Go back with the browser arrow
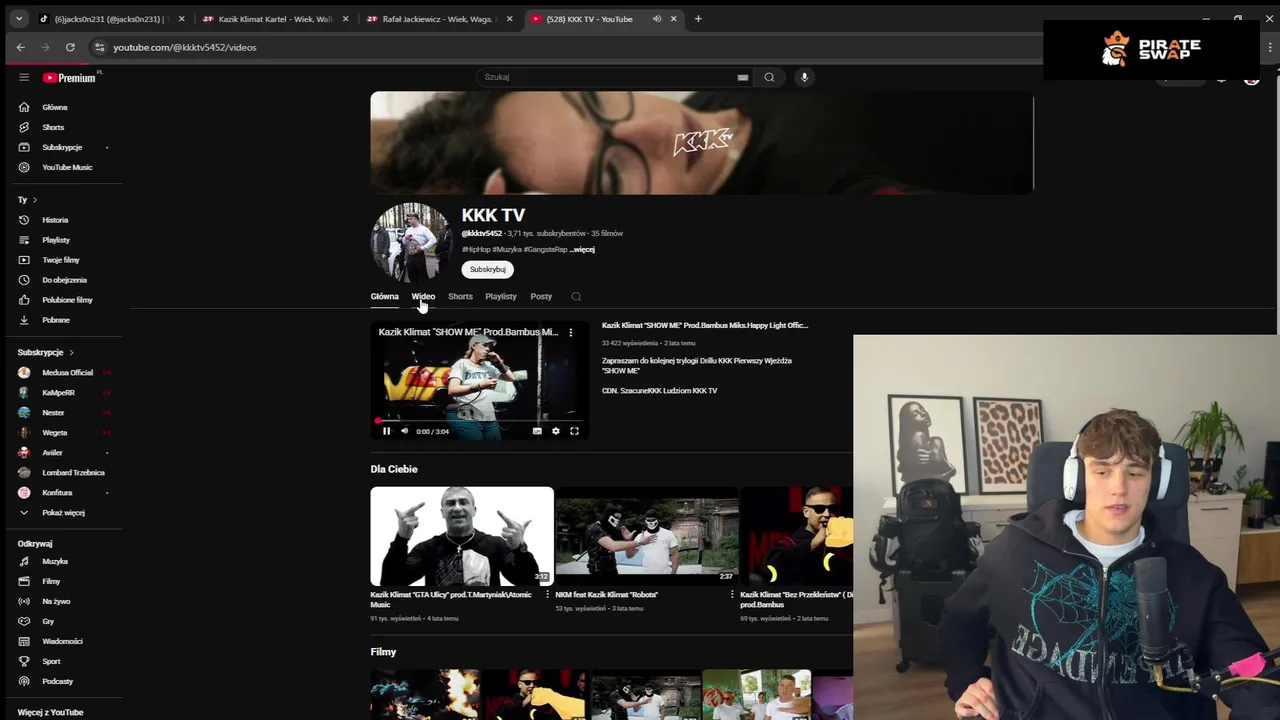 [x=20, y=47]
